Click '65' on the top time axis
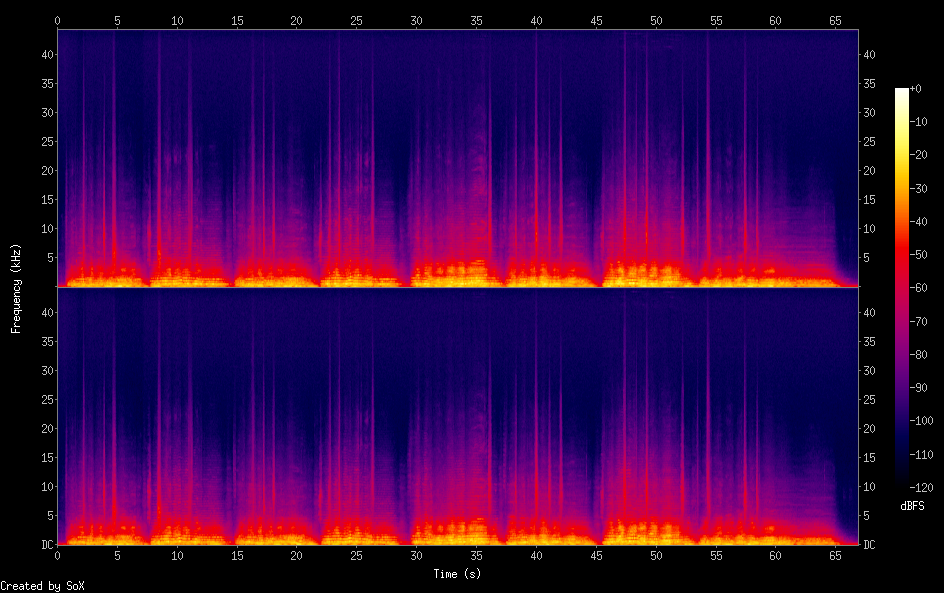The height and width of the screenshot is (593, 944). coord(835,20)
